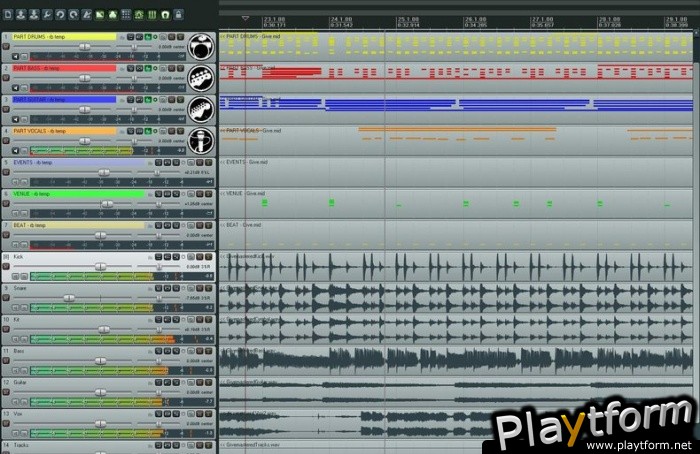The width and height of the screenshot is (700, 454).
Task: Open project settings wrench icon
Action: coord(47,15)
